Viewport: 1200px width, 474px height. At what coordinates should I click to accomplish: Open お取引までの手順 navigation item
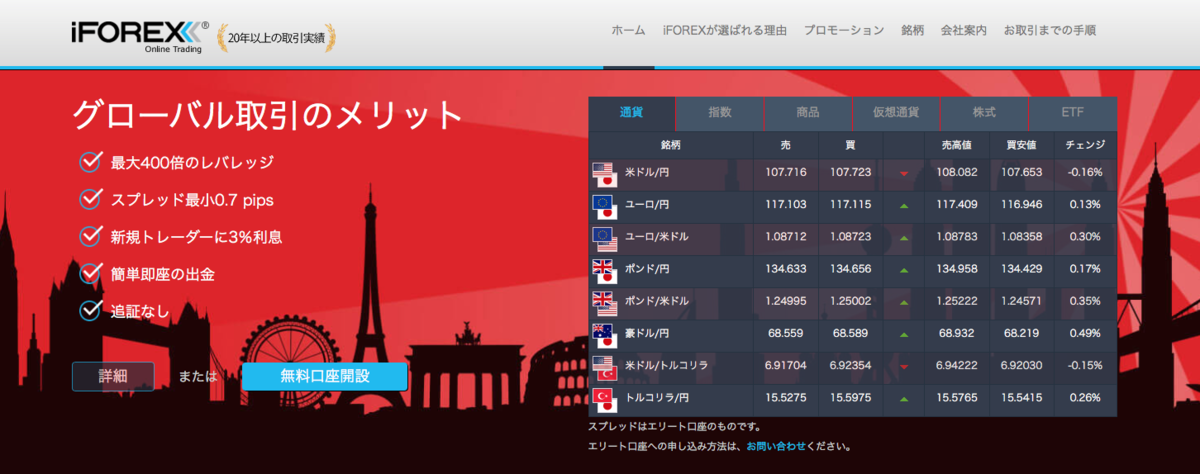(1050, 31)
